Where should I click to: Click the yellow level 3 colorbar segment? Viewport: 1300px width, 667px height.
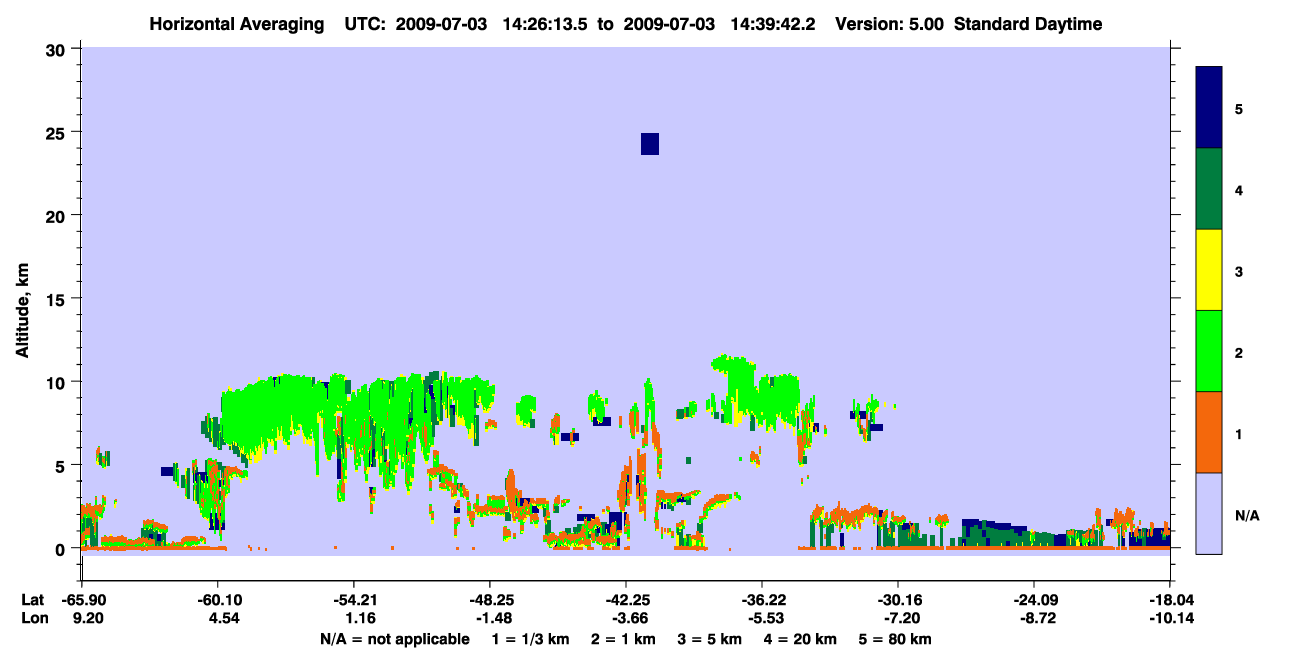(x=1209, y=270)
